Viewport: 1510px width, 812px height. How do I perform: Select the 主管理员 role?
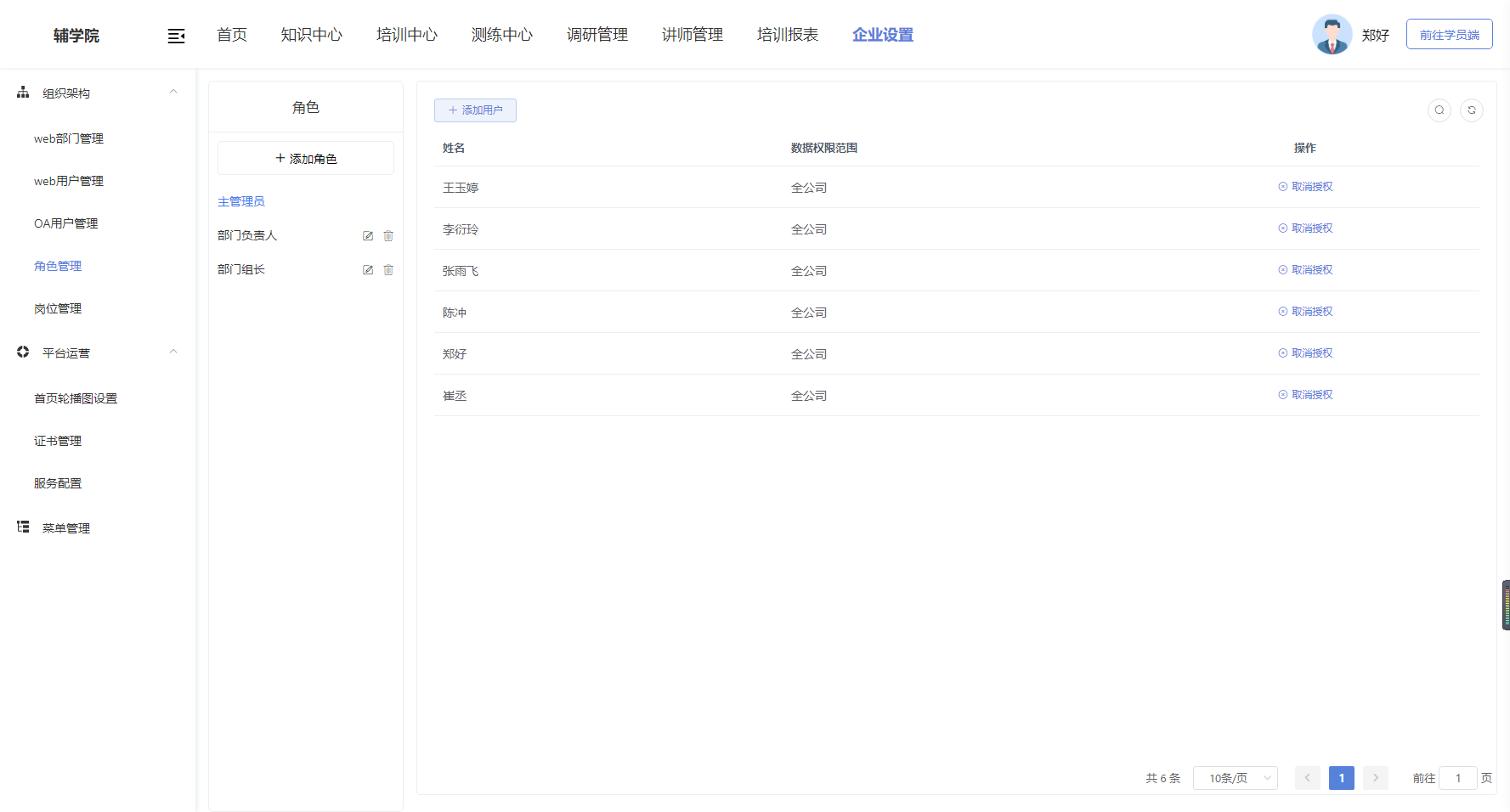tap(241, 202)
